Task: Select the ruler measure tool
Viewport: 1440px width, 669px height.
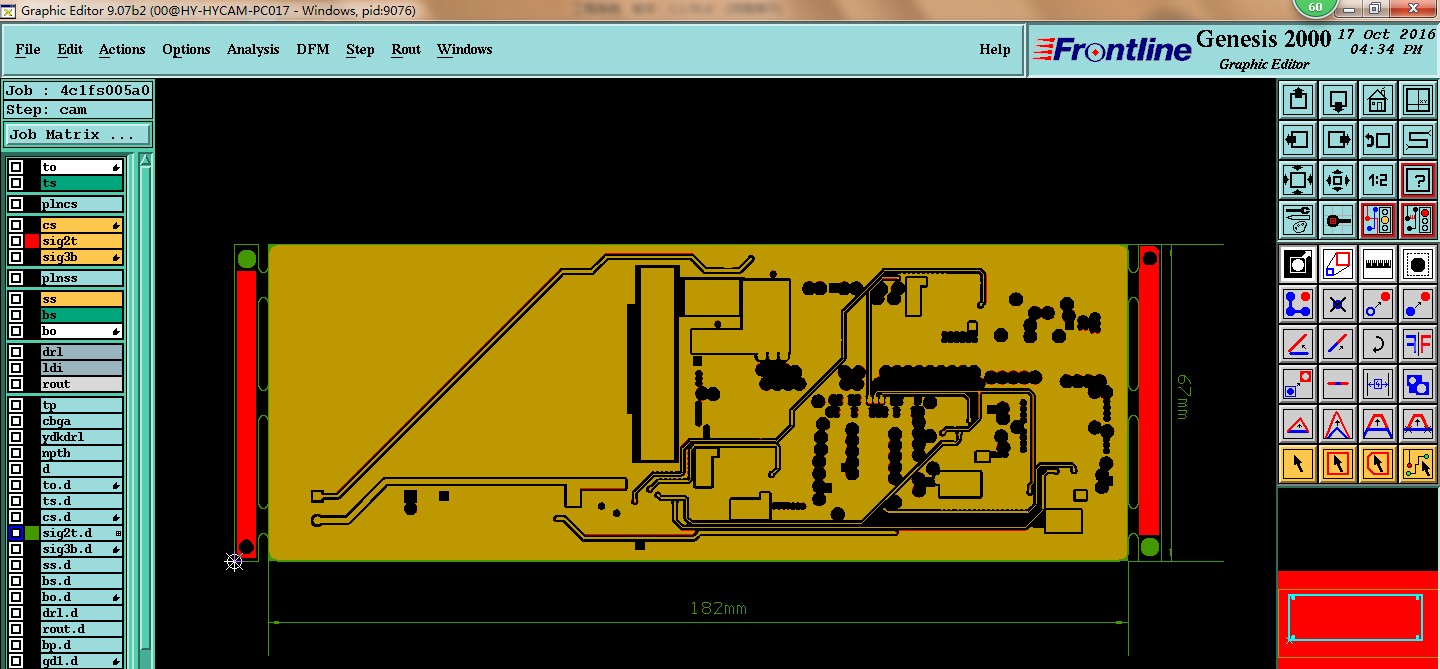Action: (1378, 264)
